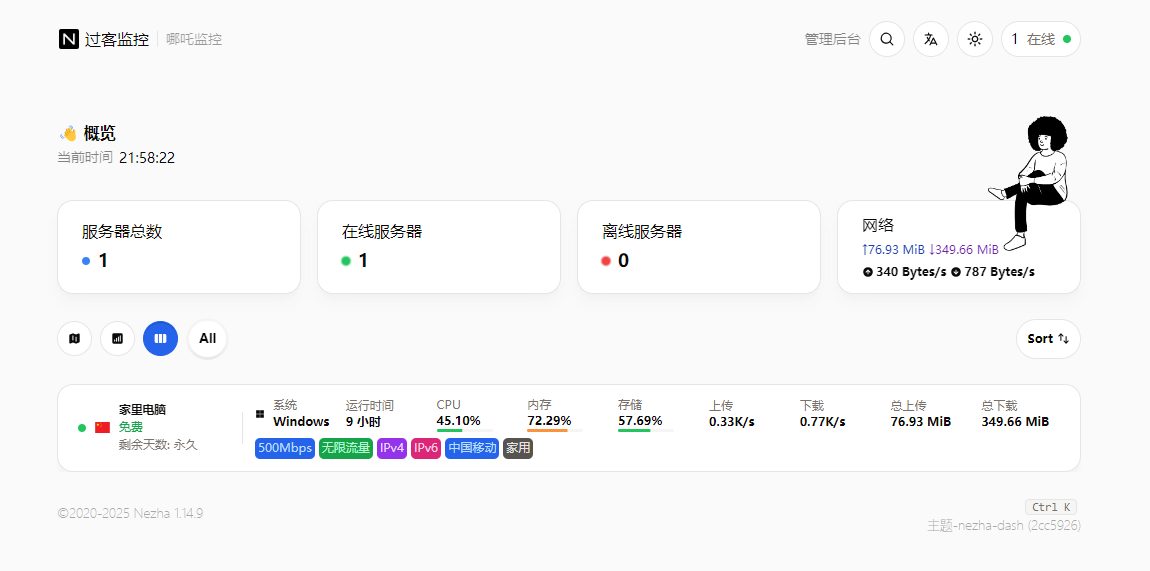Click the 服务器总数 total servers card
Viewport: 1150px width, 571px height.
[178, 247]
